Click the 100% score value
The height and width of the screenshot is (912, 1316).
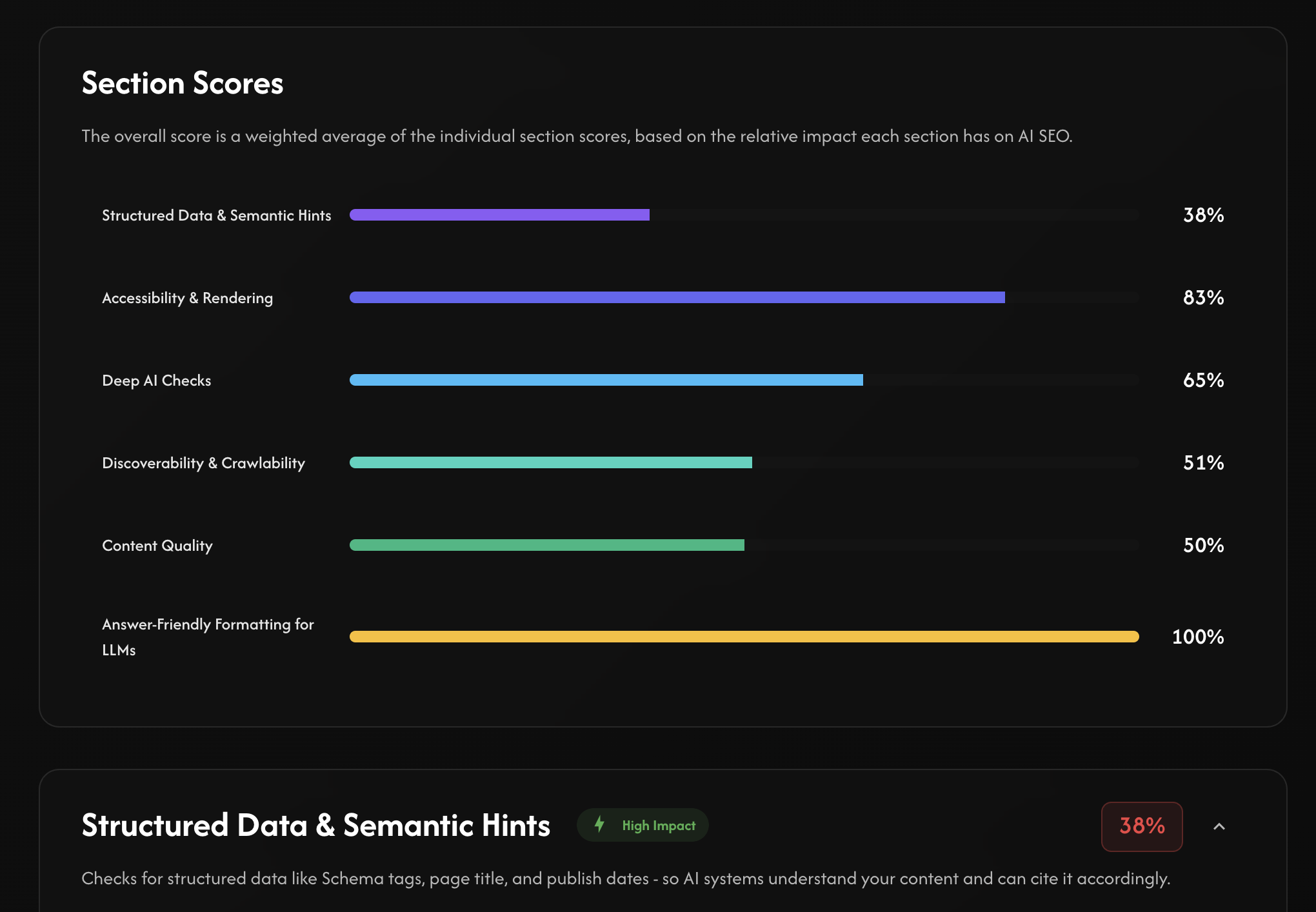click(x=1198, y=637)
